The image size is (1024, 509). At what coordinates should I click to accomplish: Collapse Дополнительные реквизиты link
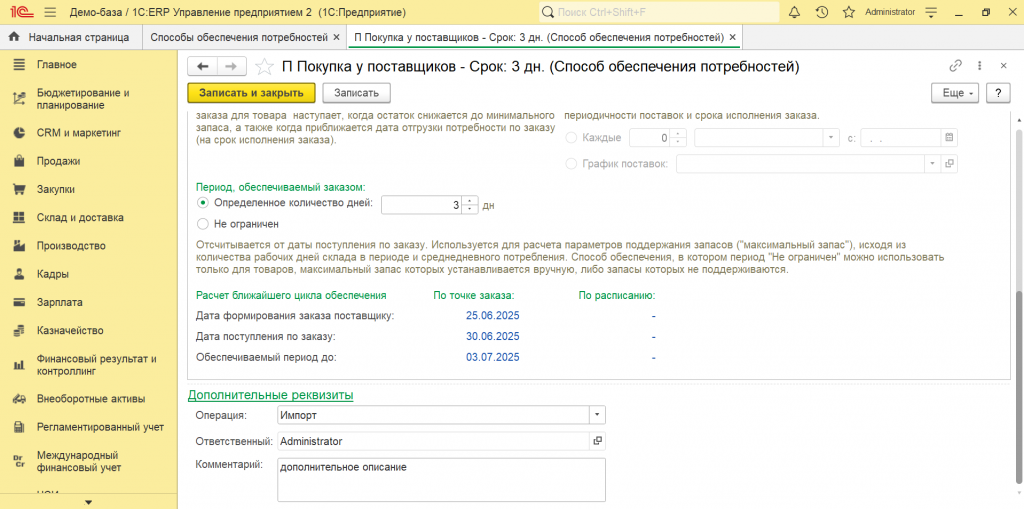coord(270,395)
